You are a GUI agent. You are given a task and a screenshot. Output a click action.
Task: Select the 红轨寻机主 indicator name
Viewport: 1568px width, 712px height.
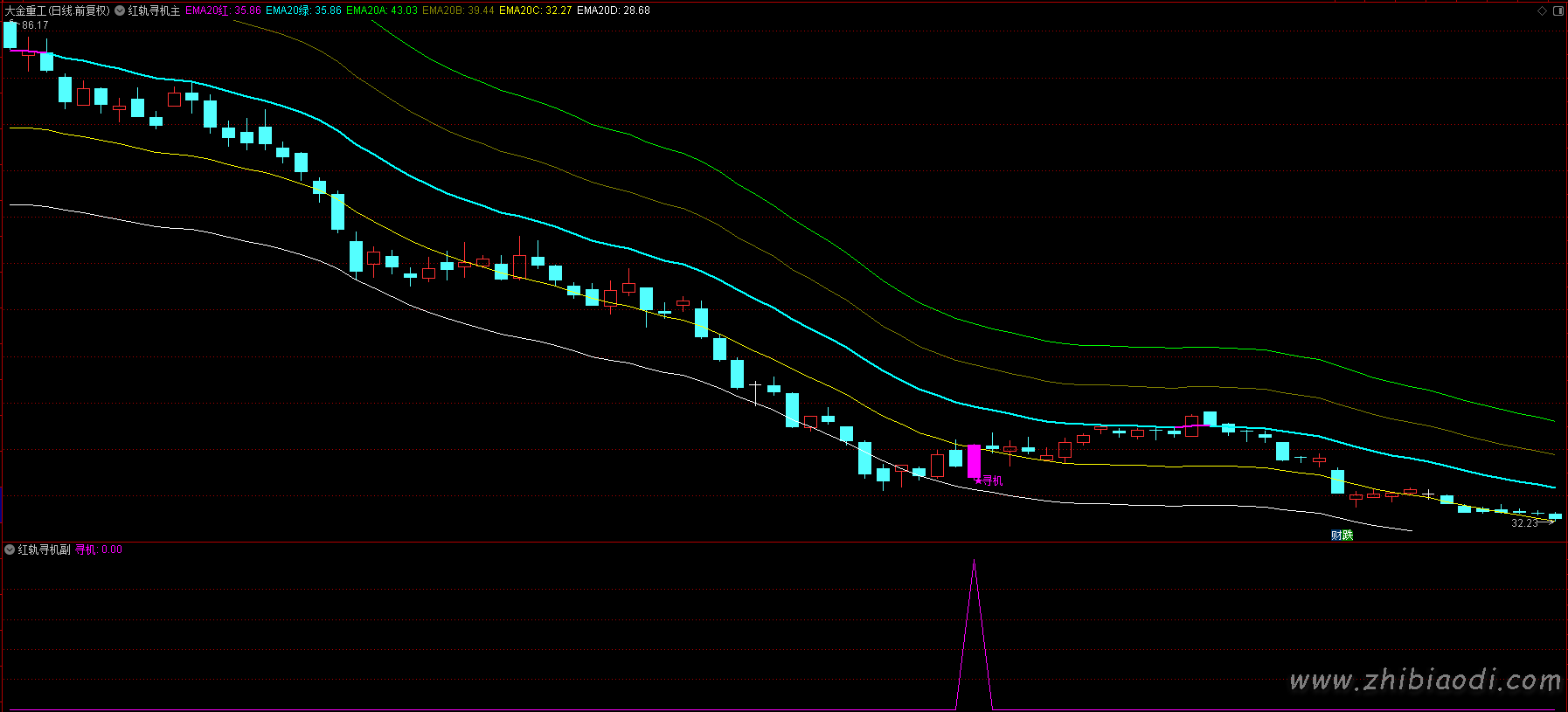coord(154,10)
